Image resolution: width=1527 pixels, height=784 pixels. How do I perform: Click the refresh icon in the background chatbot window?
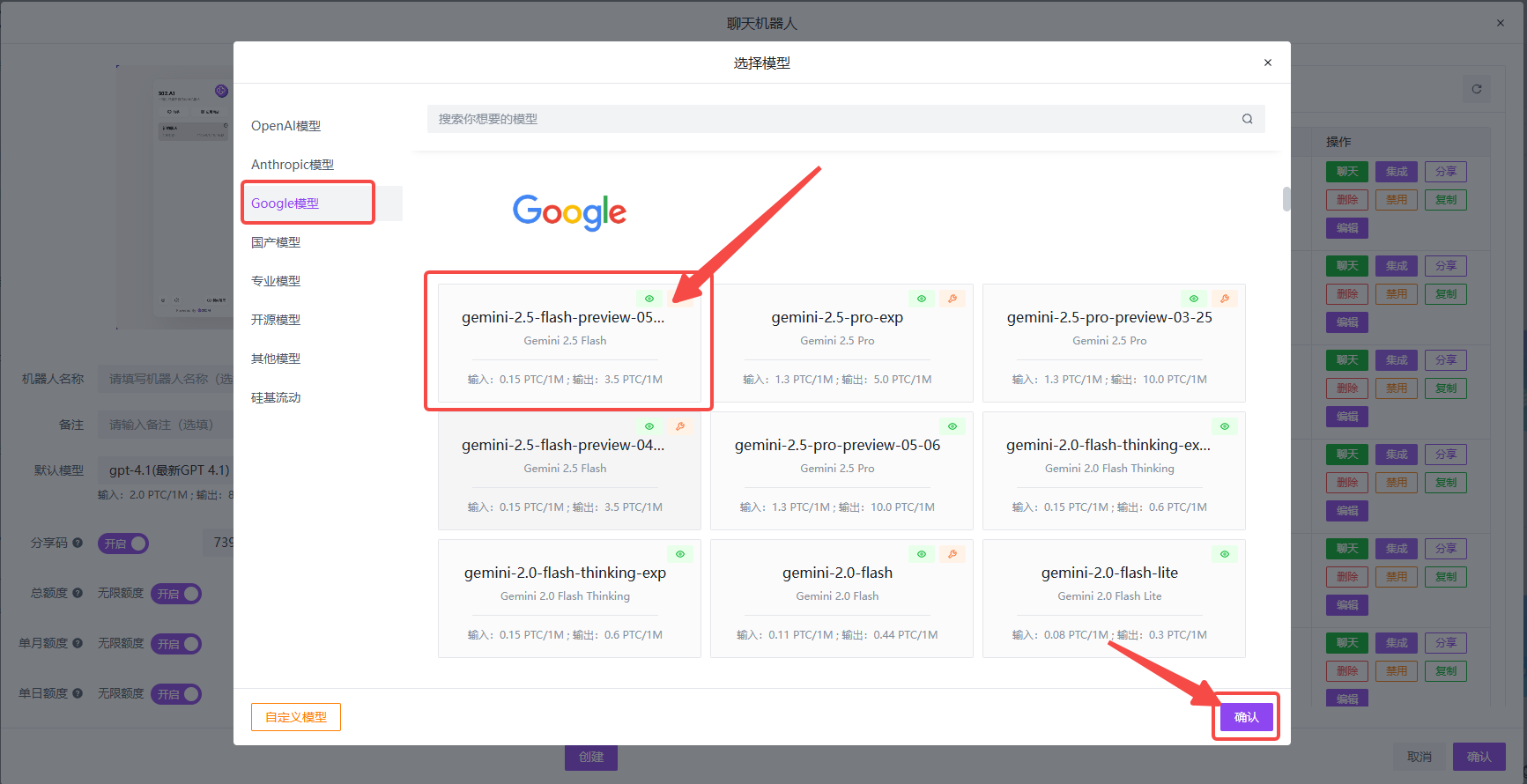click(x=1477, y=89)
